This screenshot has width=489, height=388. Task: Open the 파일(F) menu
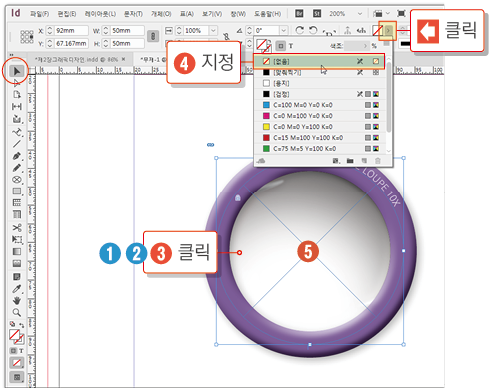(x=39, y=14)
